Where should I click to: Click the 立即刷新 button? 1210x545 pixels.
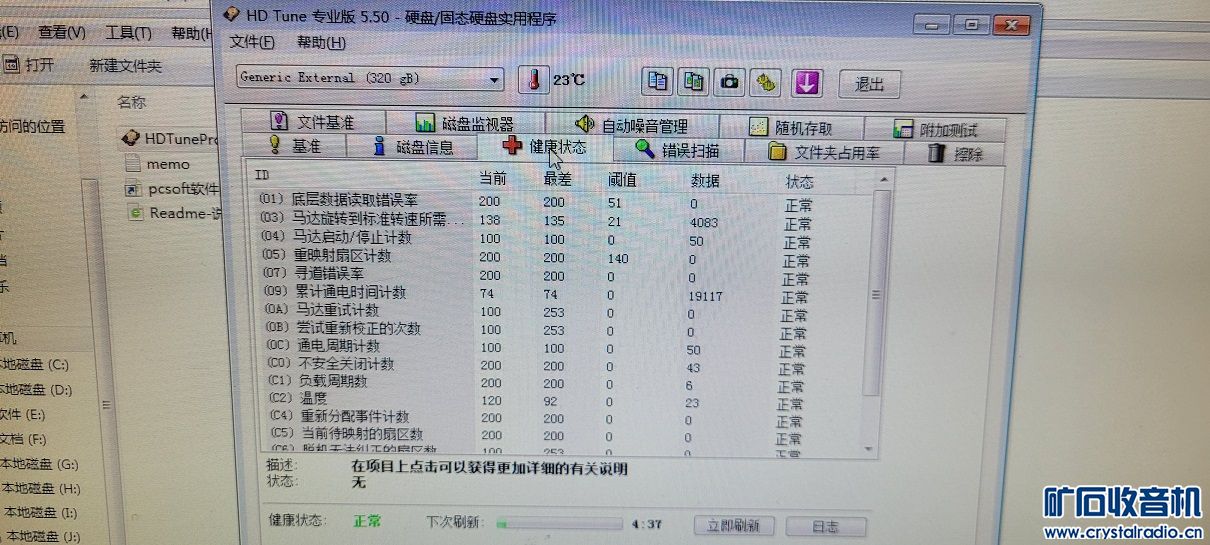733,526
